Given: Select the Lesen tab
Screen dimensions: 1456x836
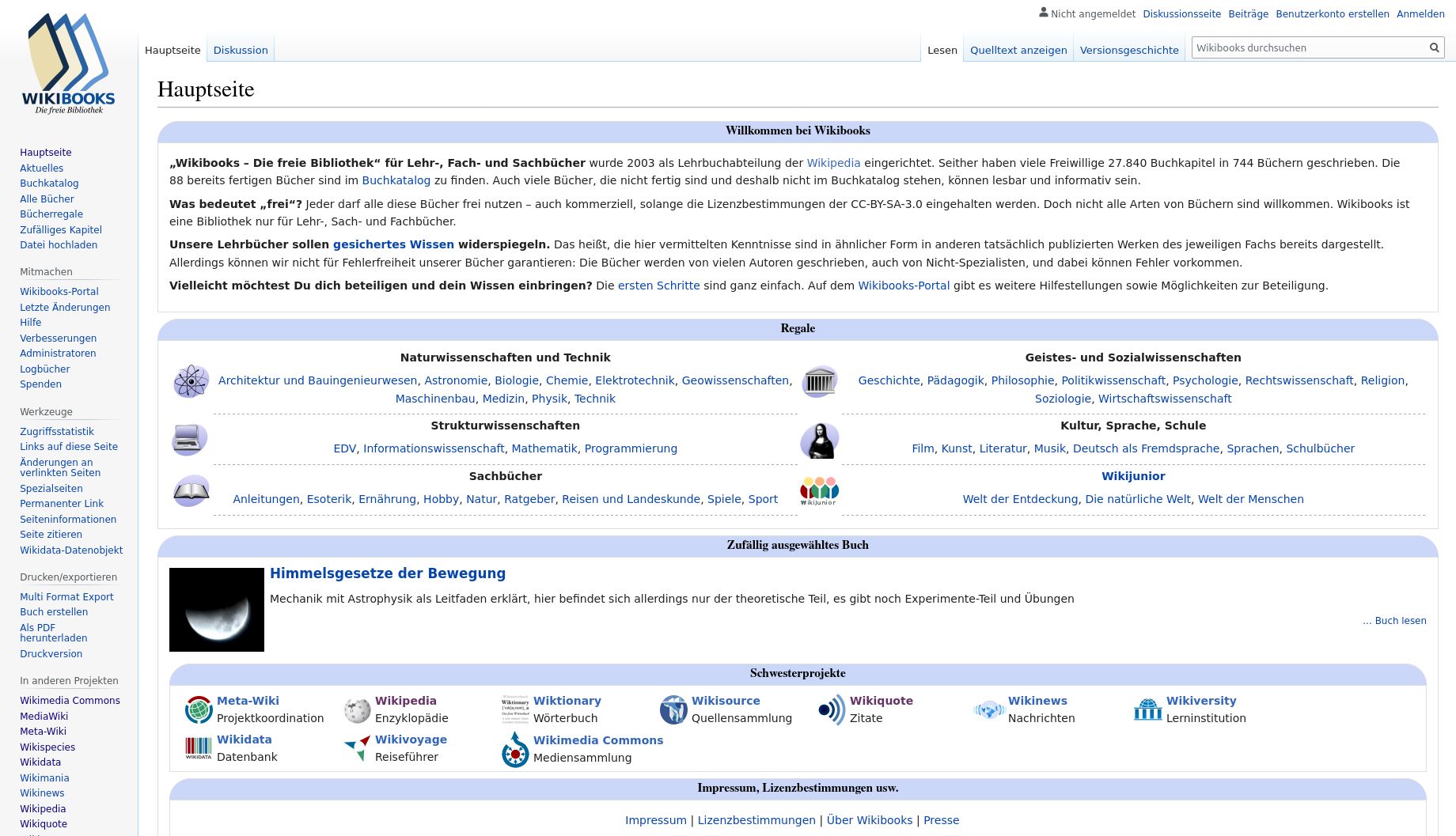Looking at the screenshot, I should click(x=942, y=50).
